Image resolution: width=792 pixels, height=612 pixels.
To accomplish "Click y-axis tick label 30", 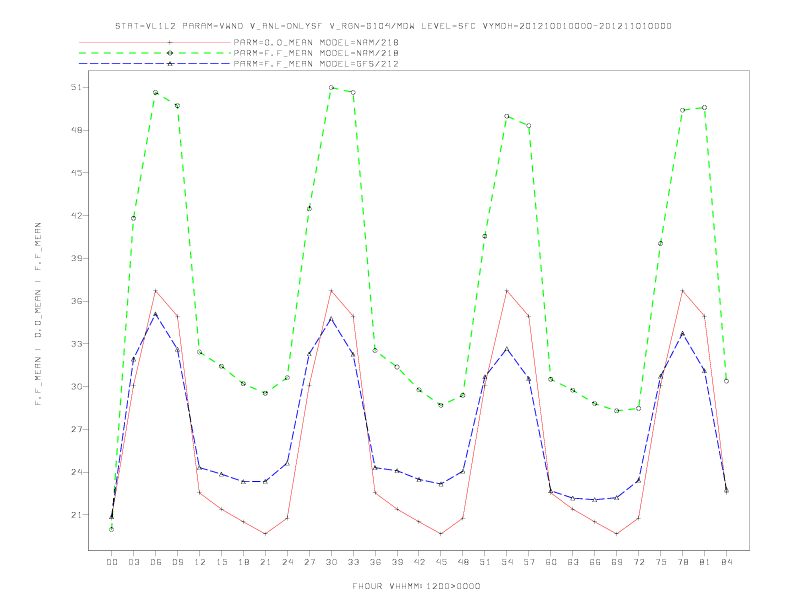I will click(x=76, y=387).
